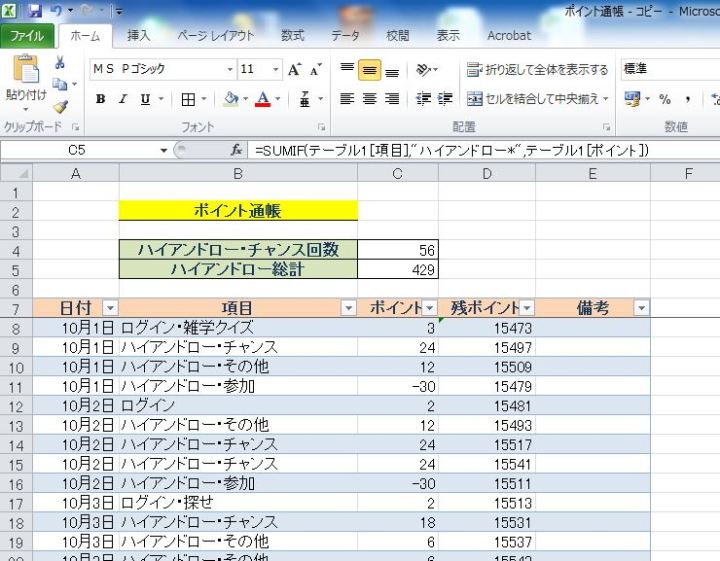Toggle bold formatting

coord(100,99)
